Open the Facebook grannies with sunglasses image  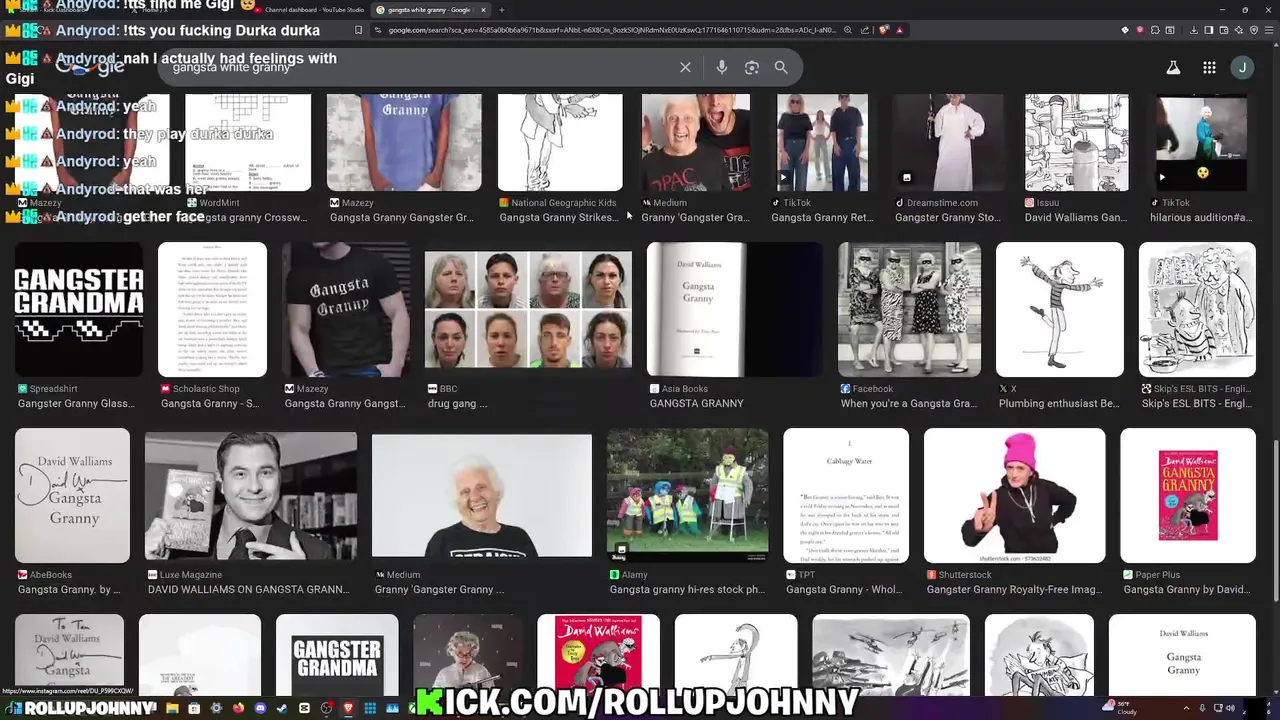(909, 309)
